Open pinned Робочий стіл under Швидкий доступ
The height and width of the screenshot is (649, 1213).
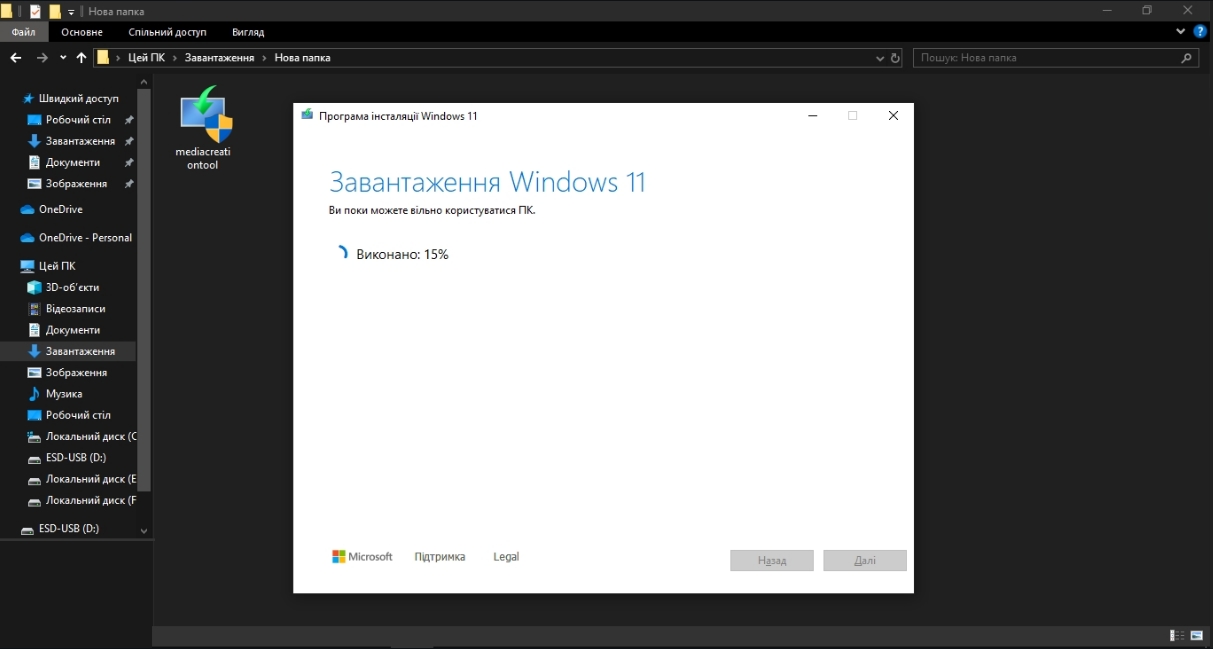(78, 120)
